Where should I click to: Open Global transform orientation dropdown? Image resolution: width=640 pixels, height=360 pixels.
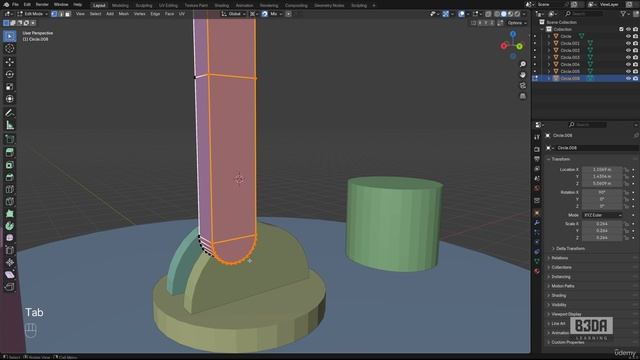(x=233, y=14)
